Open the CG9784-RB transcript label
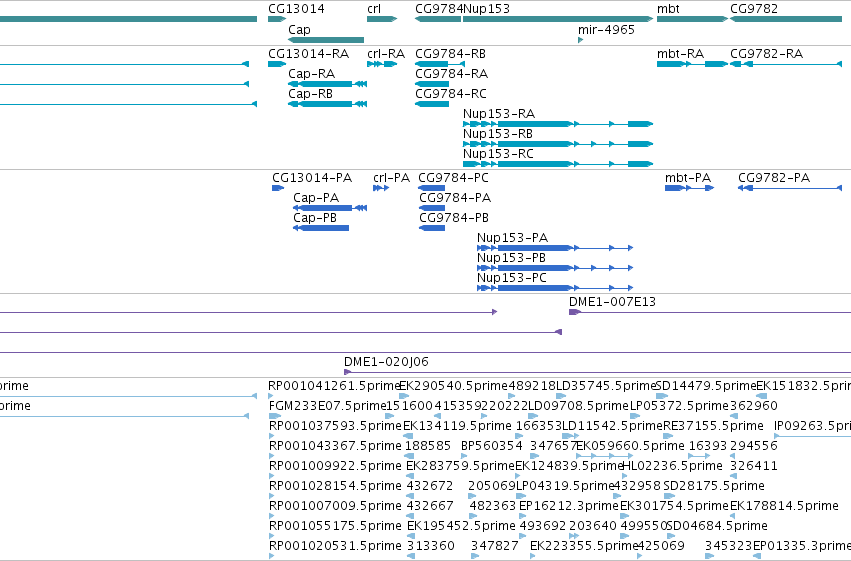 [450, 54]
